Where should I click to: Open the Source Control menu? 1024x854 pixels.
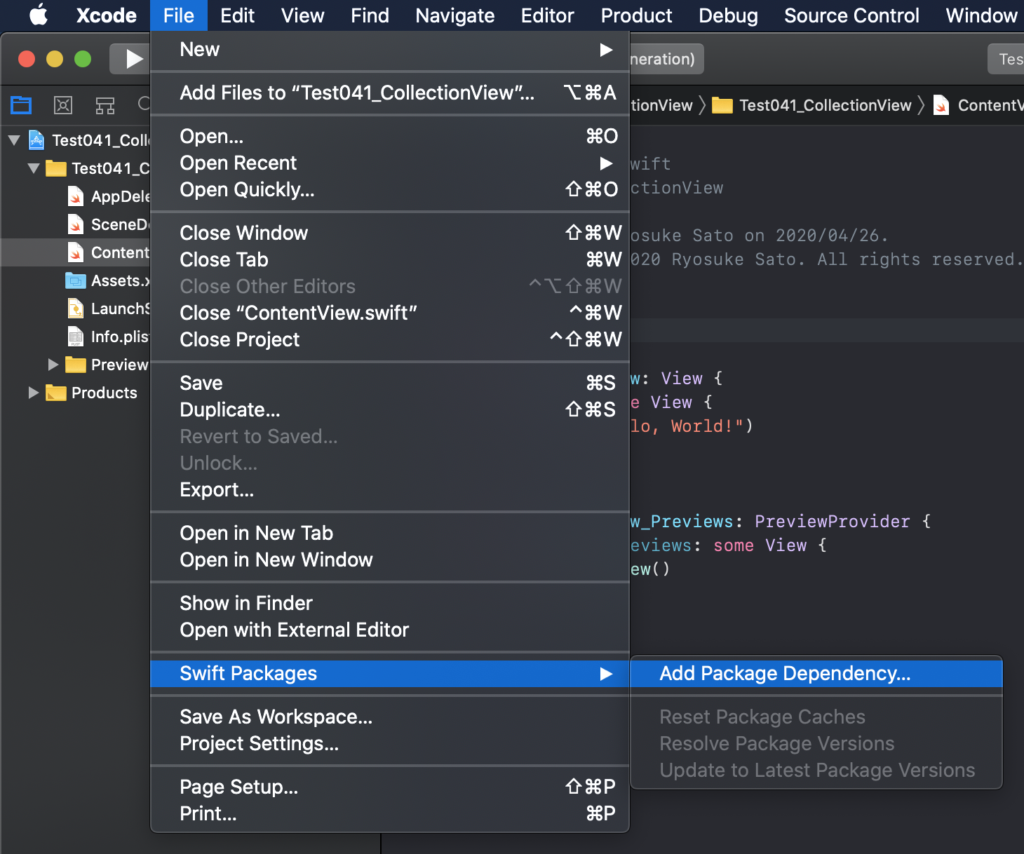pos(852,15)
